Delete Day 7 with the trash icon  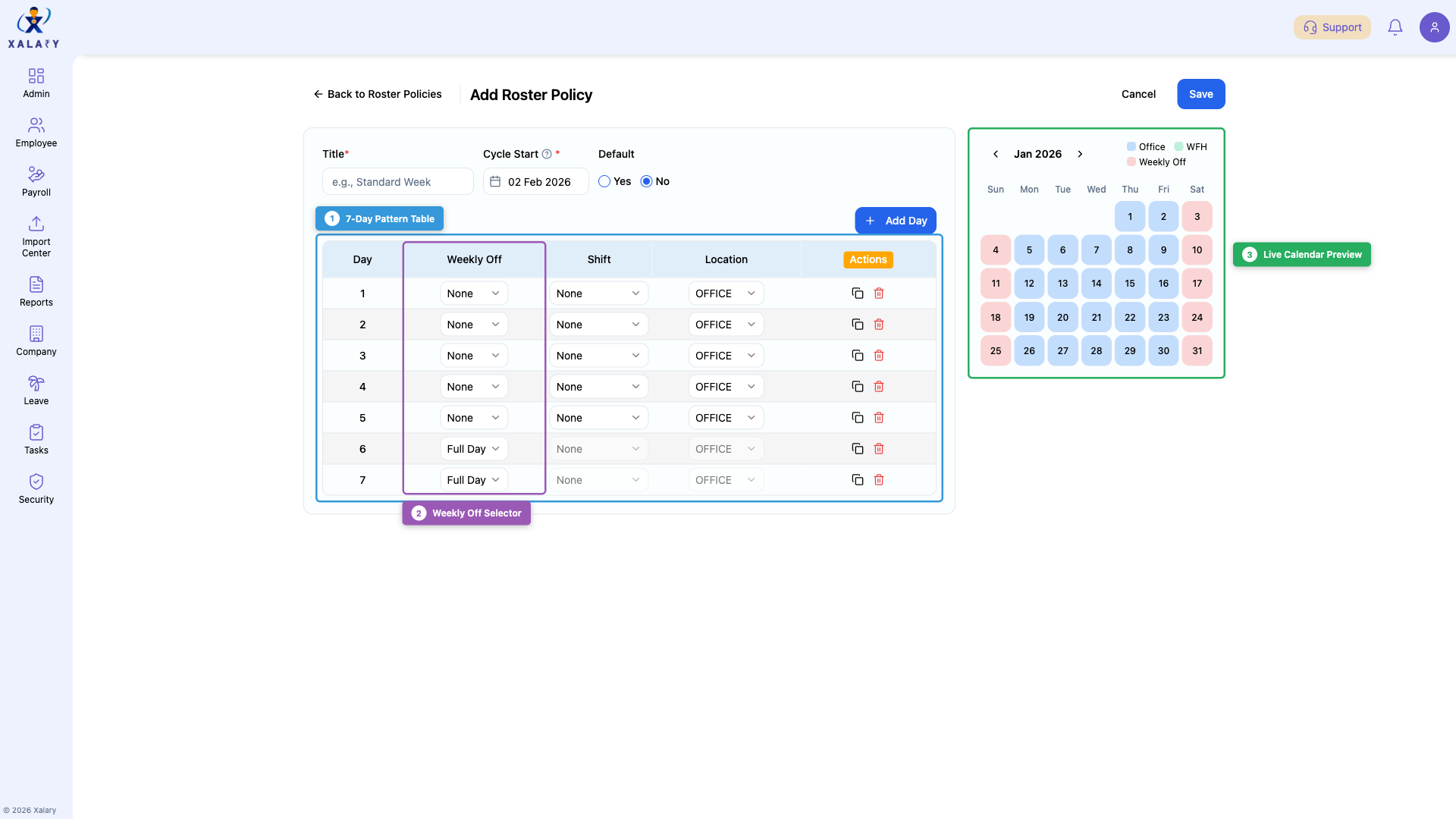[x=879, y=479]
